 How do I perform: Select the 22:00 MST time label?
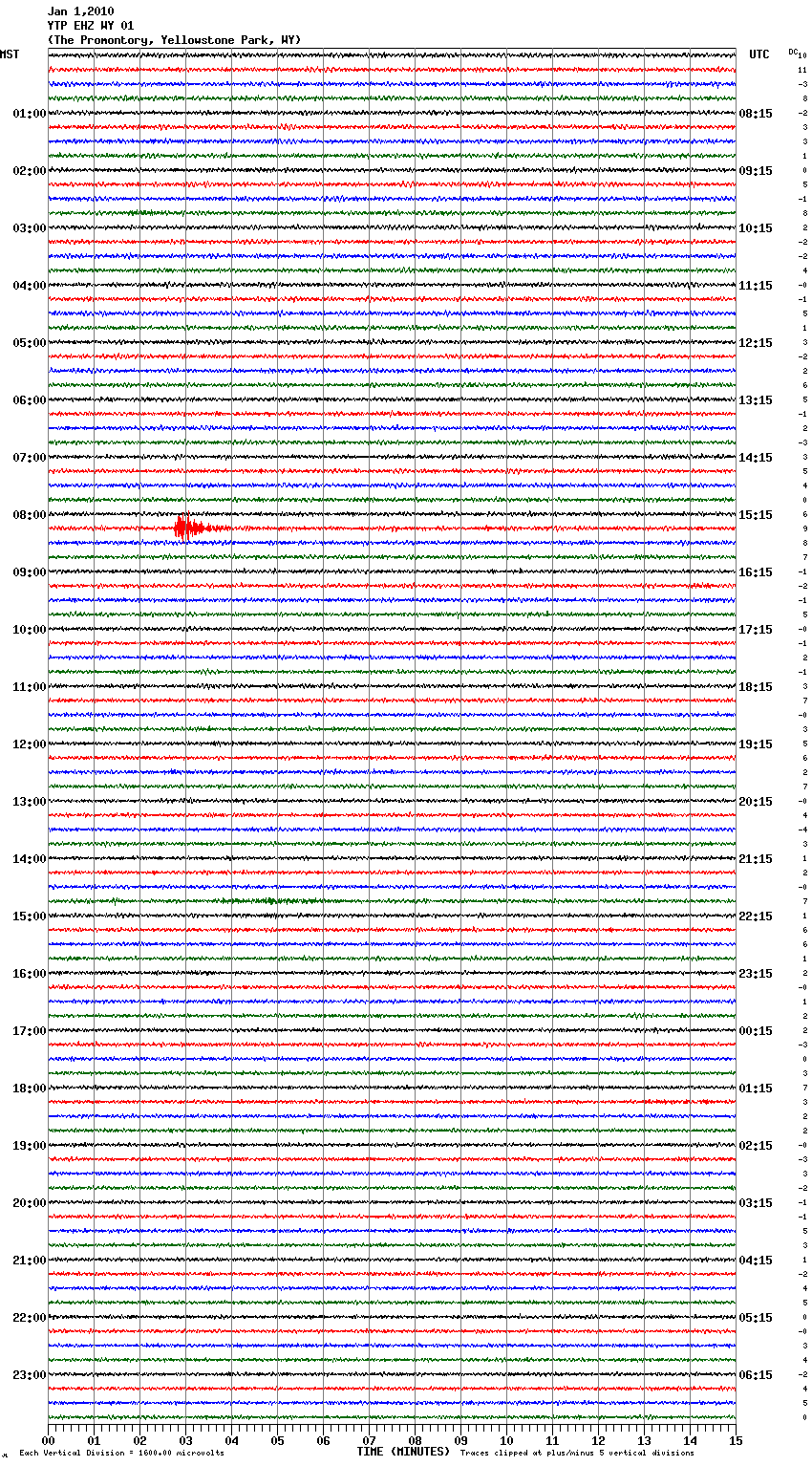pos(30,1318)
